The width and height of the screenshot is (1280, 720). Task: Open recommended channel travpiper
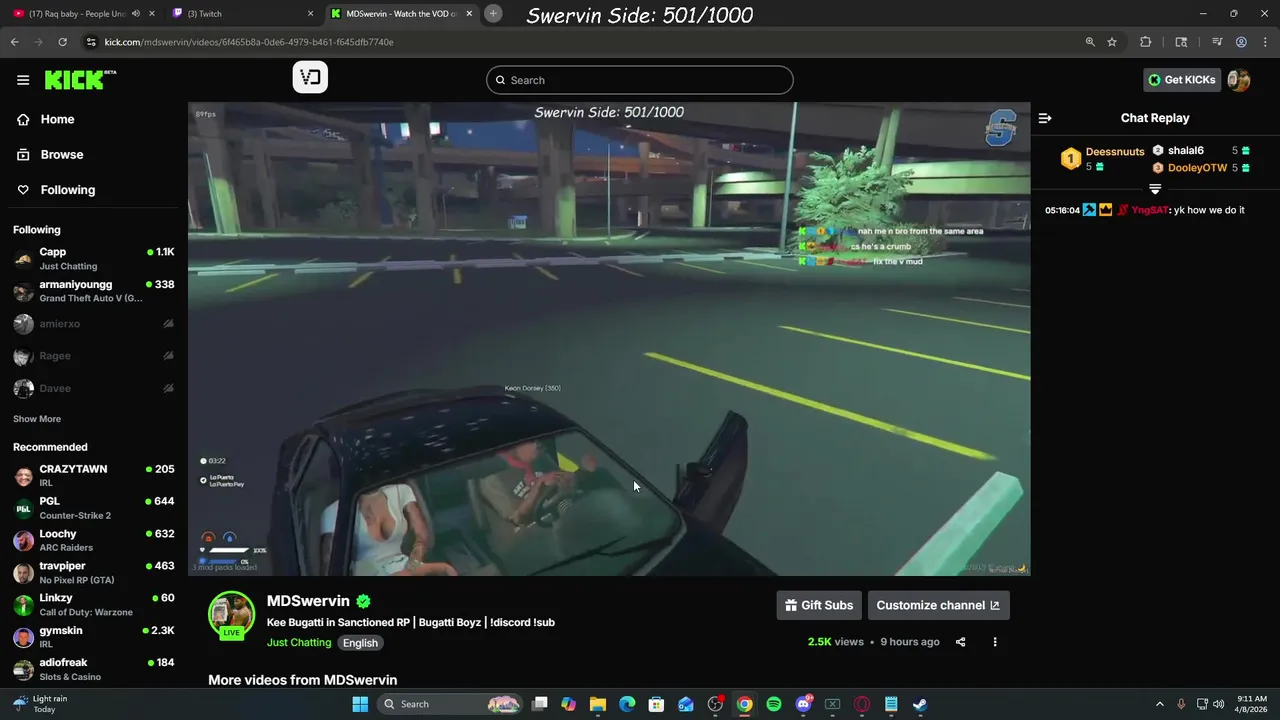pyautogui.click(x=94, y=572)
